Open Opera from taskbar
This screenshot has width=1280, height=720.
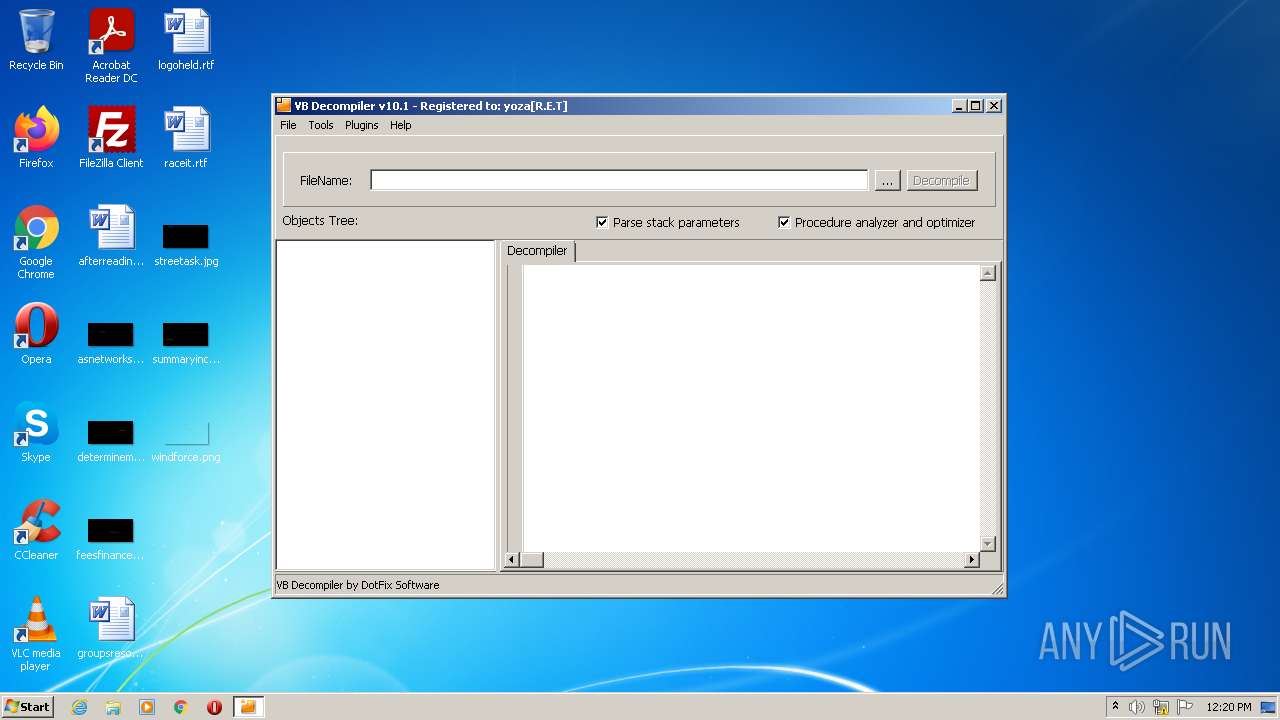[x=214, y=707]
